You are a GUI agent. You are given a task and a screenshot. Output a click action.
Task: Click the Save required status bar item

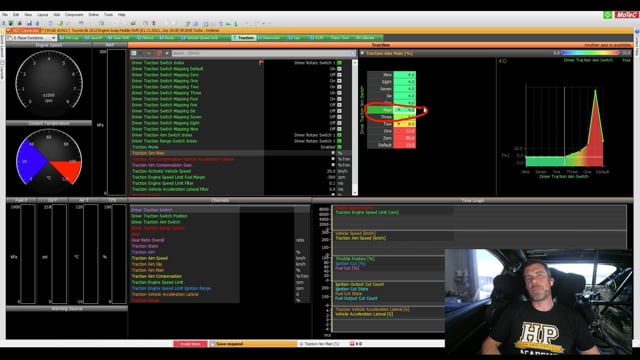click(253, 344)
